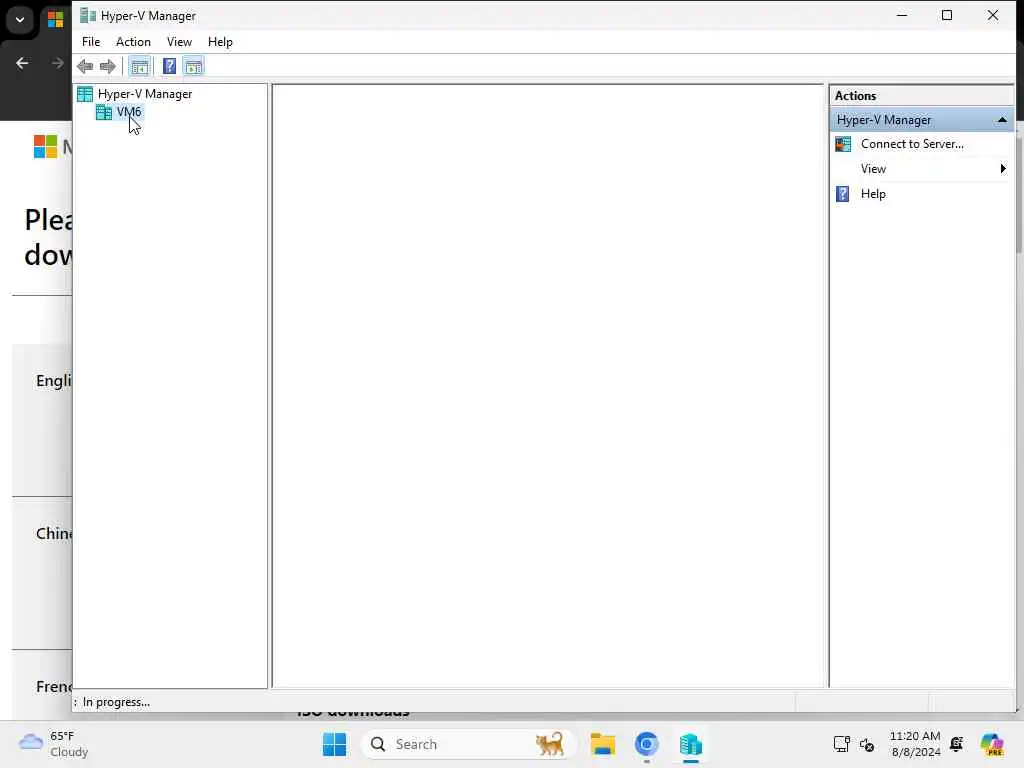Viewport: 1024px width, 768px height.
Task: Open the File menu
Action: pyautogui.click(x=91, y=42)
